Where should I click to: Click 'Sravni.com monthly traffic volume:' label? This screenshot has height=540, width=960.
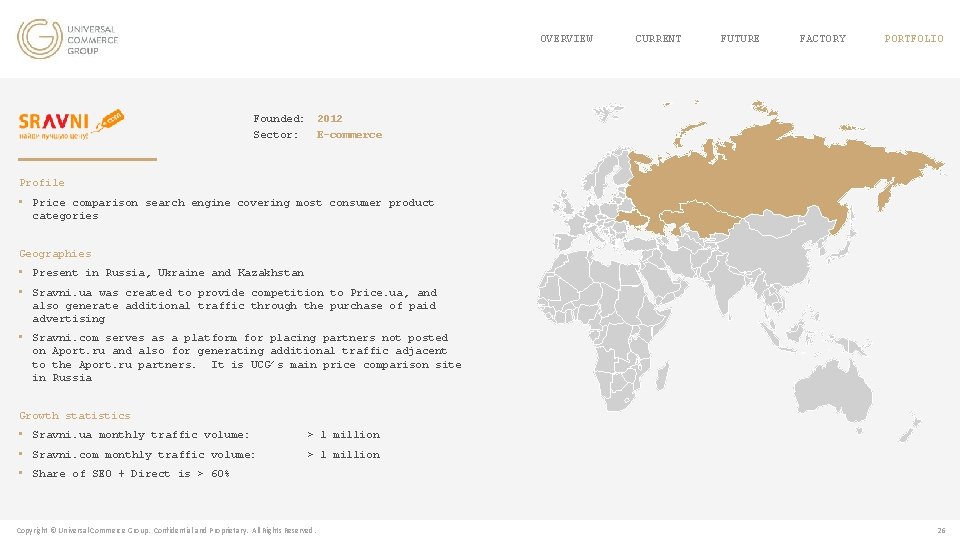click(x=143, y=455)
